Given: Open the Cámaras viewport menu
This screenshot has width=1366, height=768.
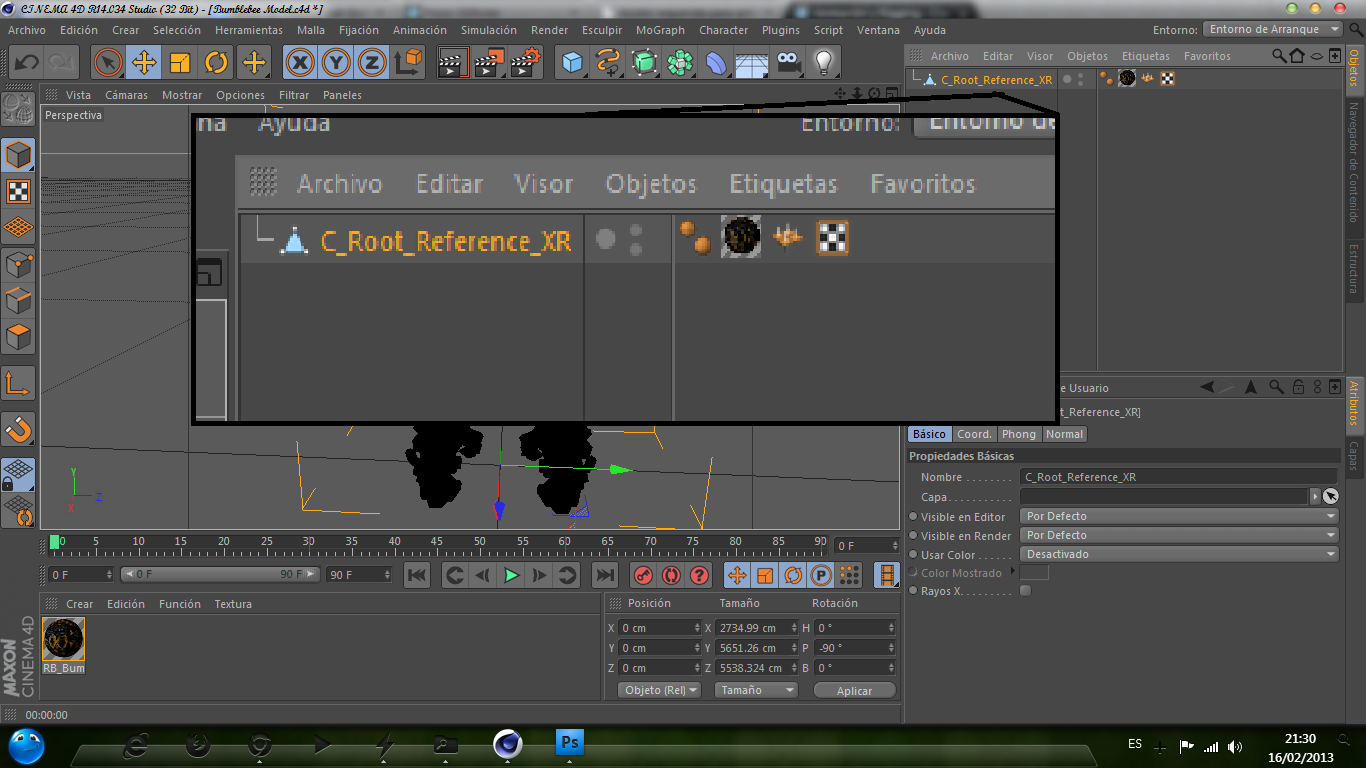Looking at the screenshot, I should [x=126, y=95].
